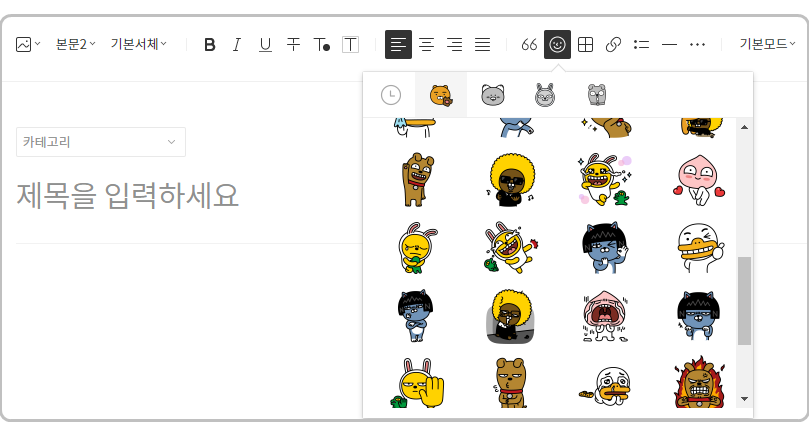Insert the Apeach crying loudly sticker
This screenshot has height=436, width=809.
coord(604,316)
